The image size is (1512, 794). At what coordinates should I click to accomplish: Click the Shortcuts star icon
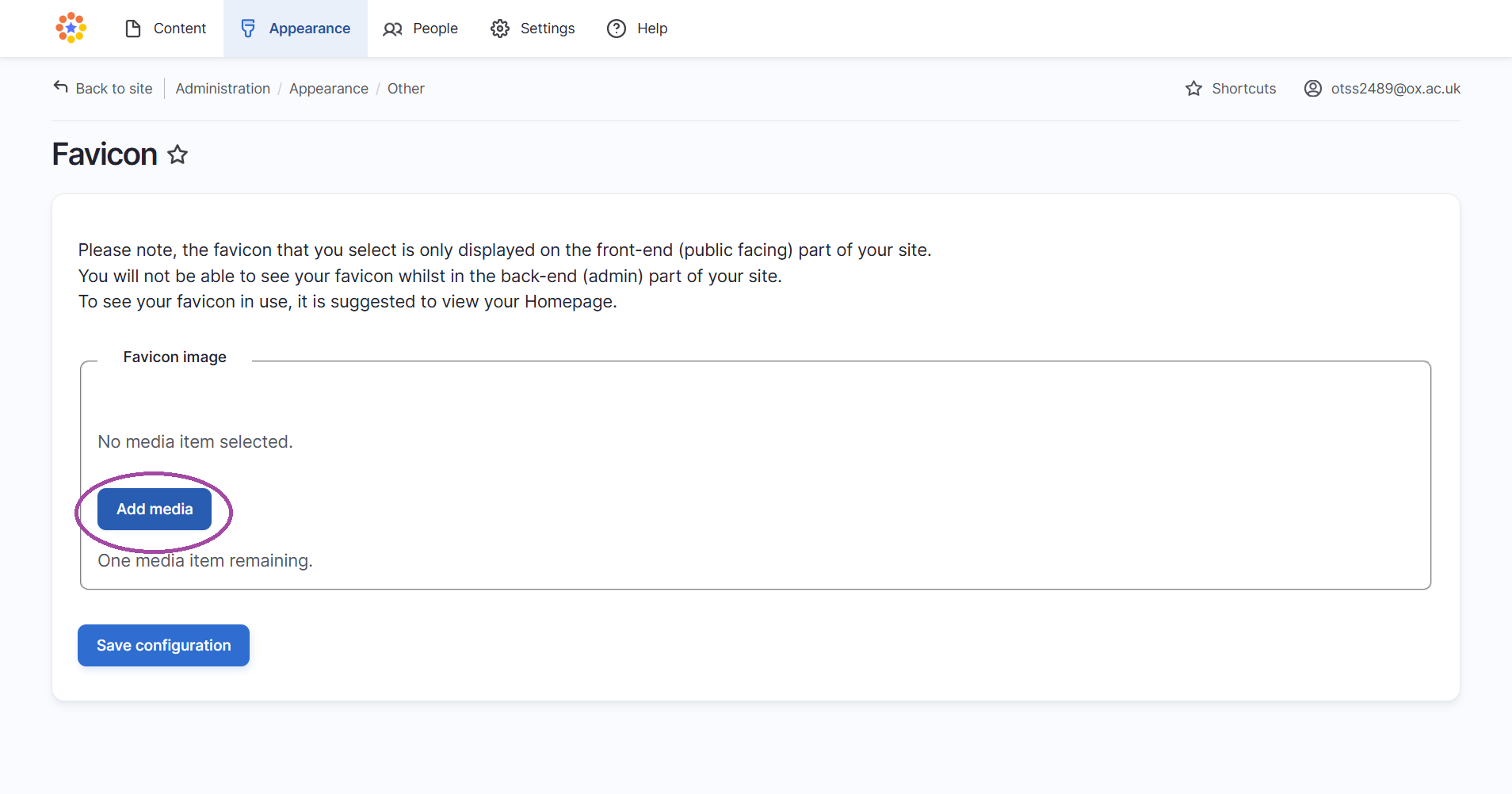coord(1193,88)
